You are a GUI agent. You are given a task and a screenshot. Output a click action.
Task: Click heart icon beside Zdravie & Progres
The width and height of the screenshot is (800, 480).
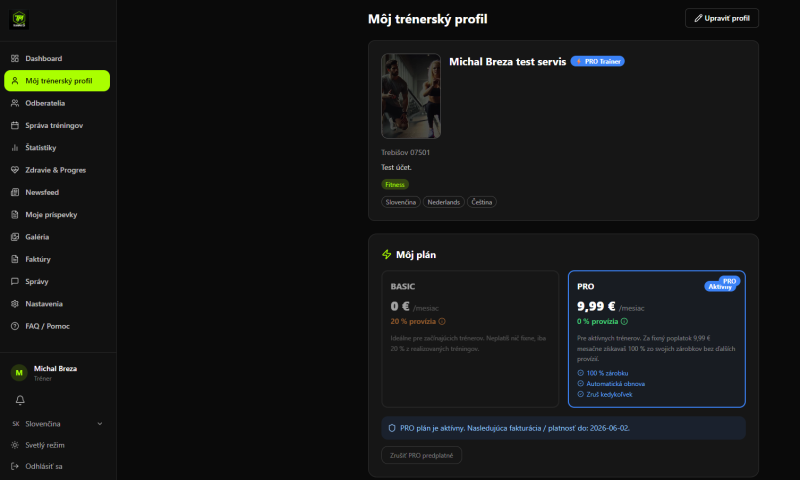[15, 170]
